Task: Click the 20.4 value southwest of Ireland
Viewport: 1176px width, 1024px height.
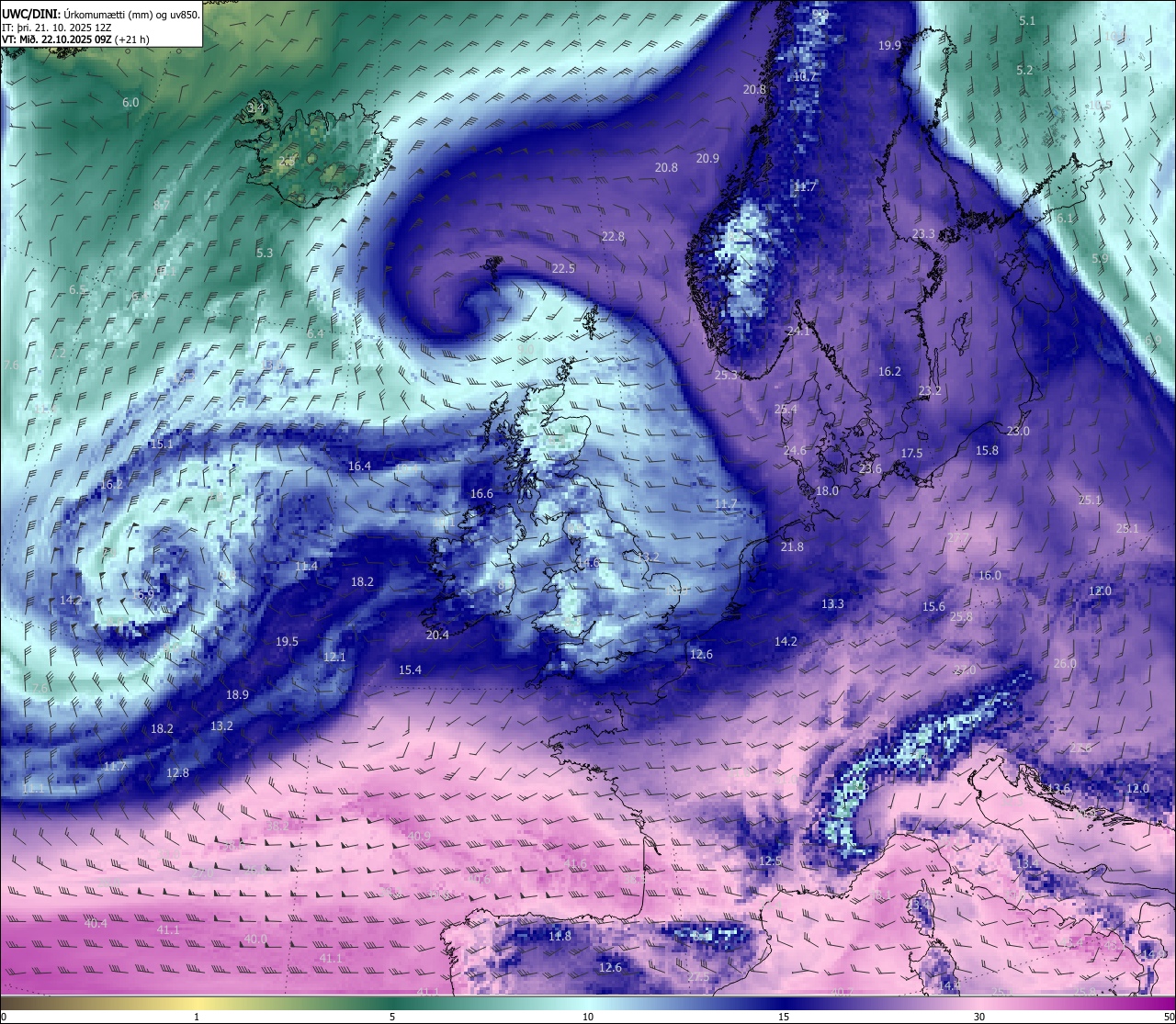Action: point(437,636)
